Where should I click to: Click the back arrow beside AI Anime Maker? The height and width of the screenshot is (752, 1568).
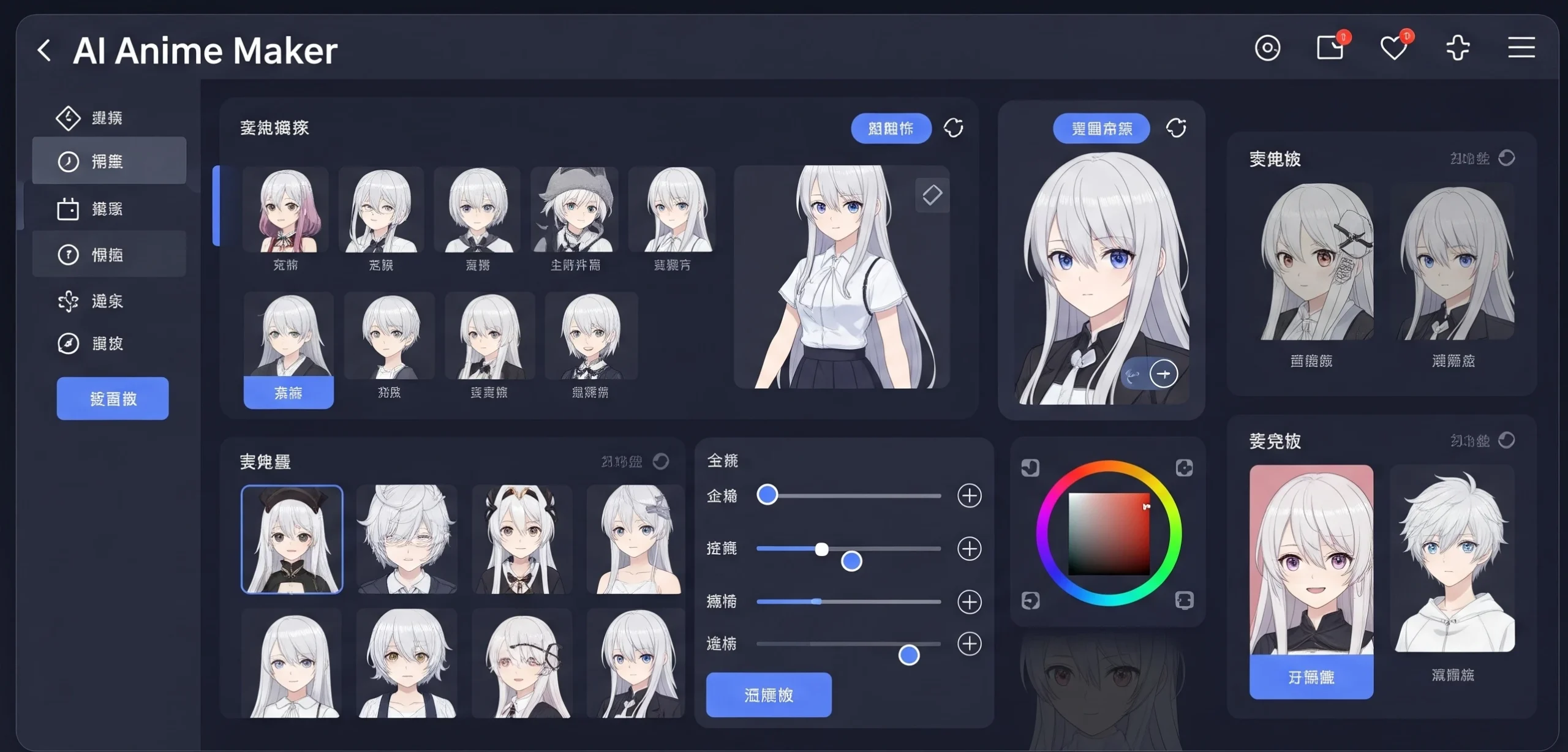pyautogui.click(x=44, y=50)
